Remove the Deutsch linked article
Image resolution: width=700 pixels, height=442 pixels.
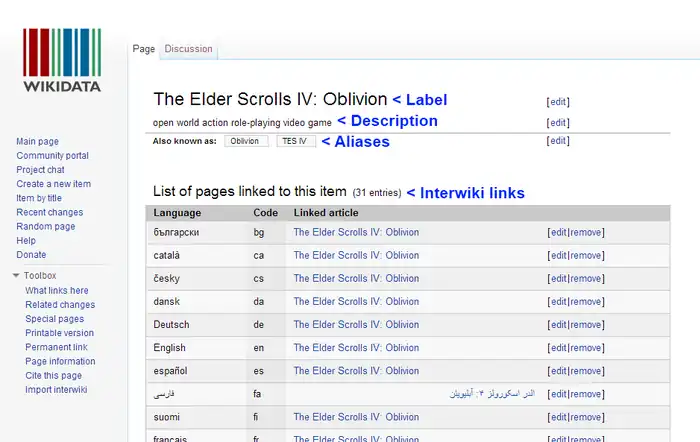coord(586,325)
